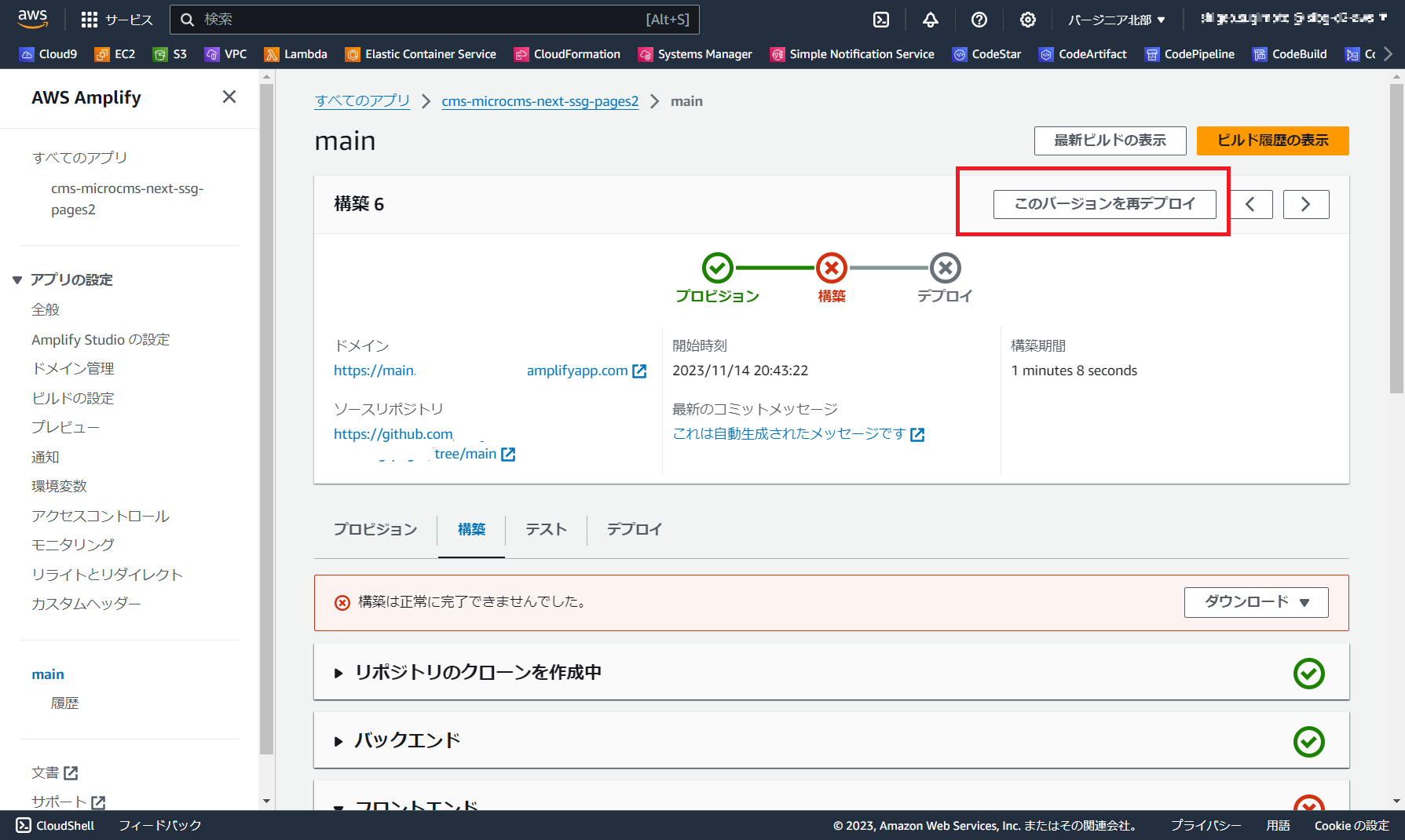1405x840 pixels.
Task: Open S3 shortcut in favorites bar
Action: click(x=170, y=54)
